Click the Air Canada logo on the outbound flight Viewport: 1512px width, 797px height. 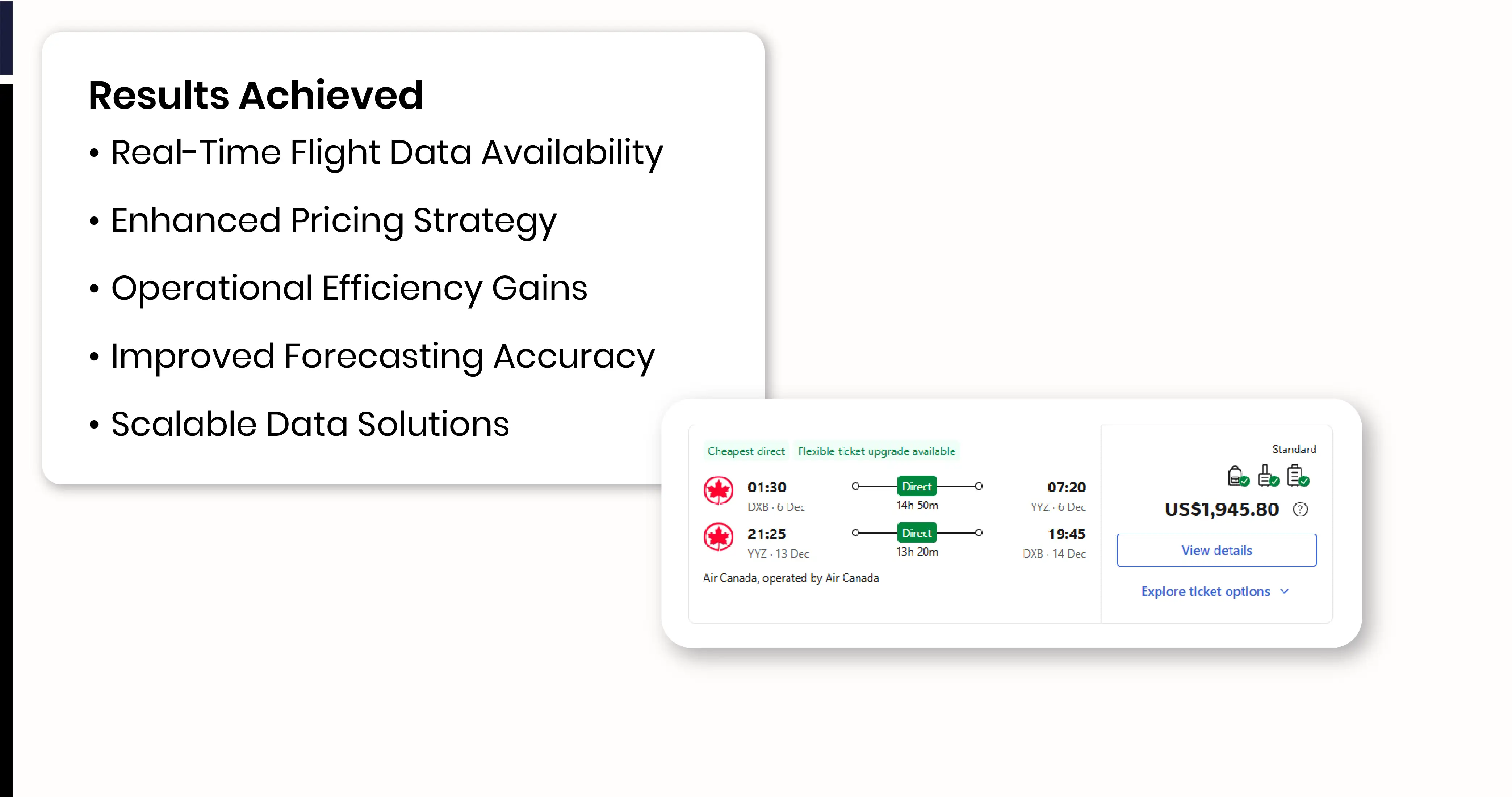718,490
